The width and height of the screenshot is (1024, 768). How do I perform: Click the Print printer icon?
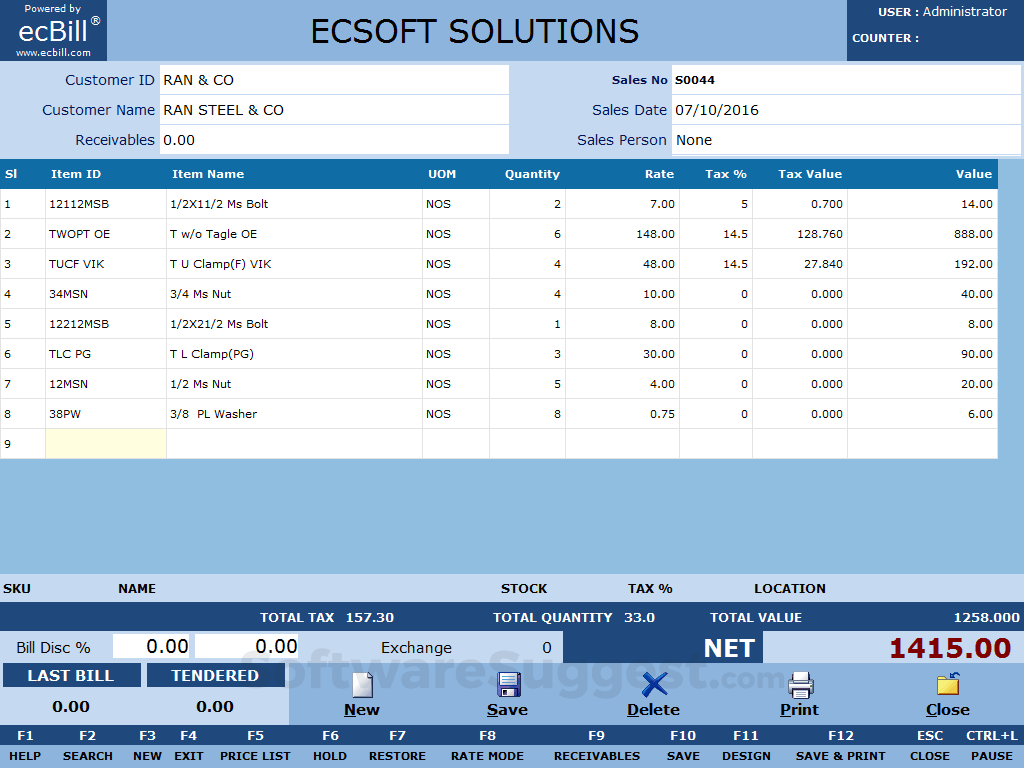coord(800,685)
